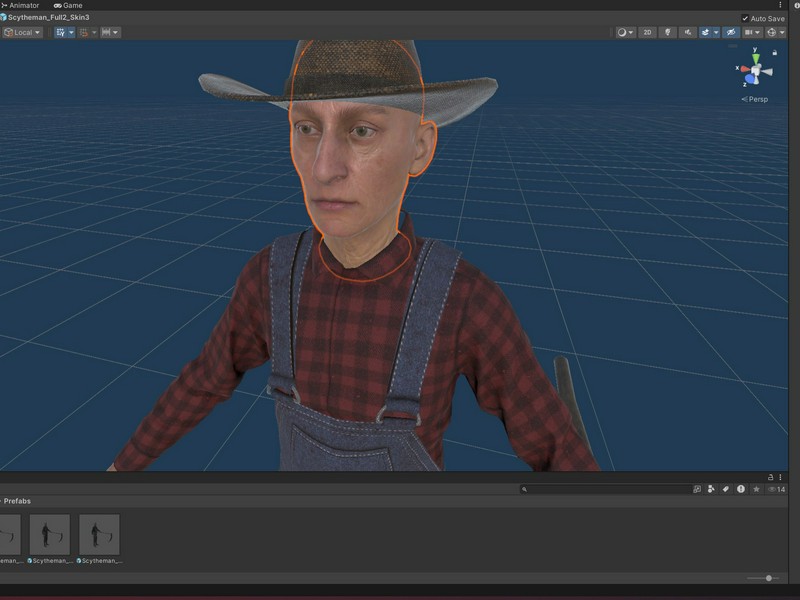Toggle hidden objects visibility eye icon

coord(731,32)
